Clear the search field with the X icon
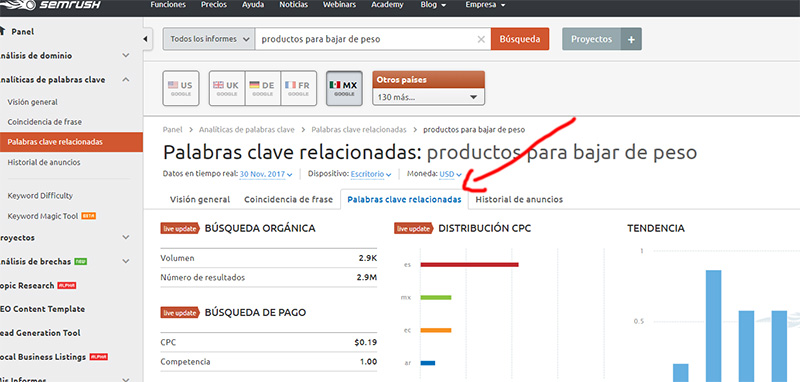800x382 pixels. (x=481, y=39)
